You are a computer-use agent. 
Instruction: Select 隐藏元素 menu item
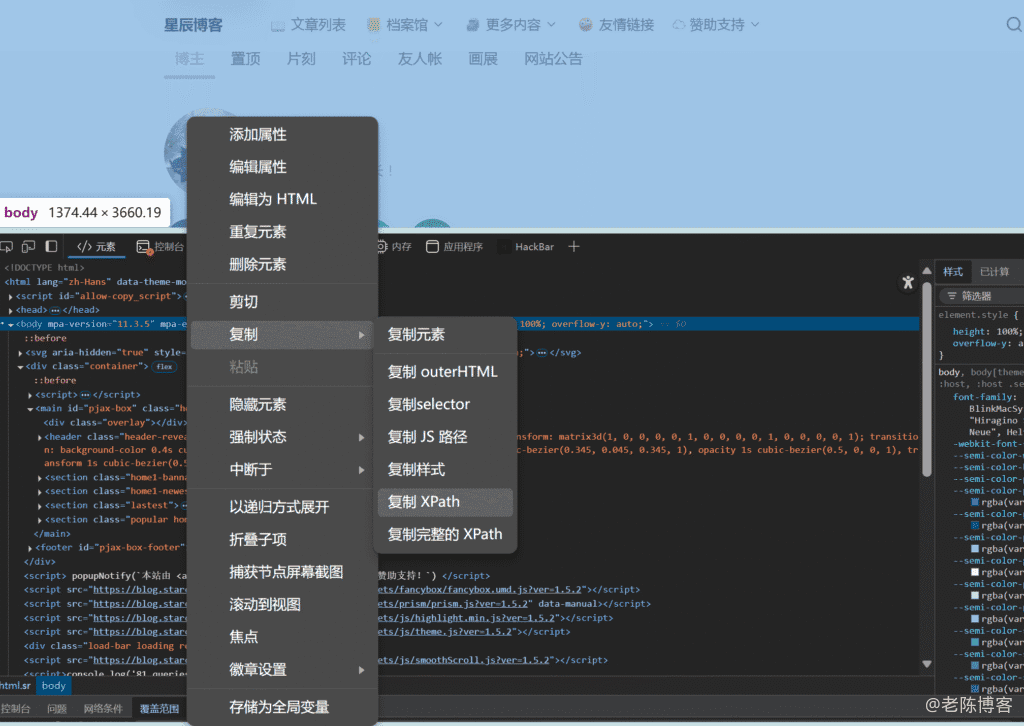pos(283,405)
